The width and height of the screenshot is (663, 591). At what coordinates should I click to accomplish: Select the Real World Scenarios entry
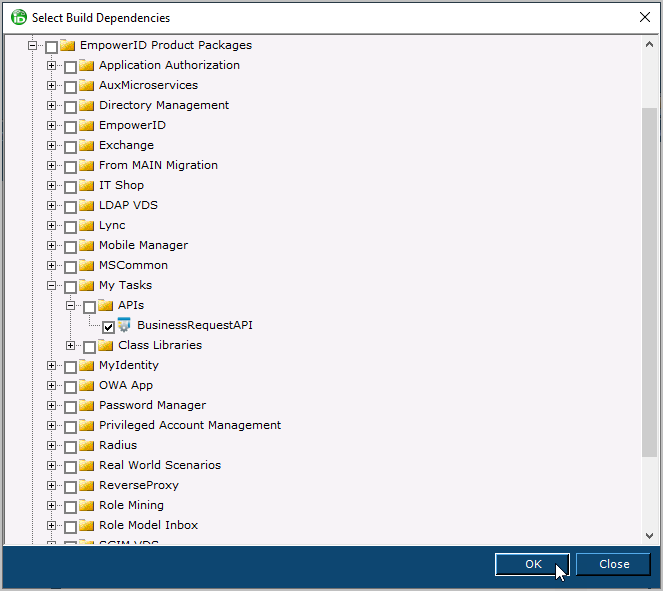tap(159, 465)
